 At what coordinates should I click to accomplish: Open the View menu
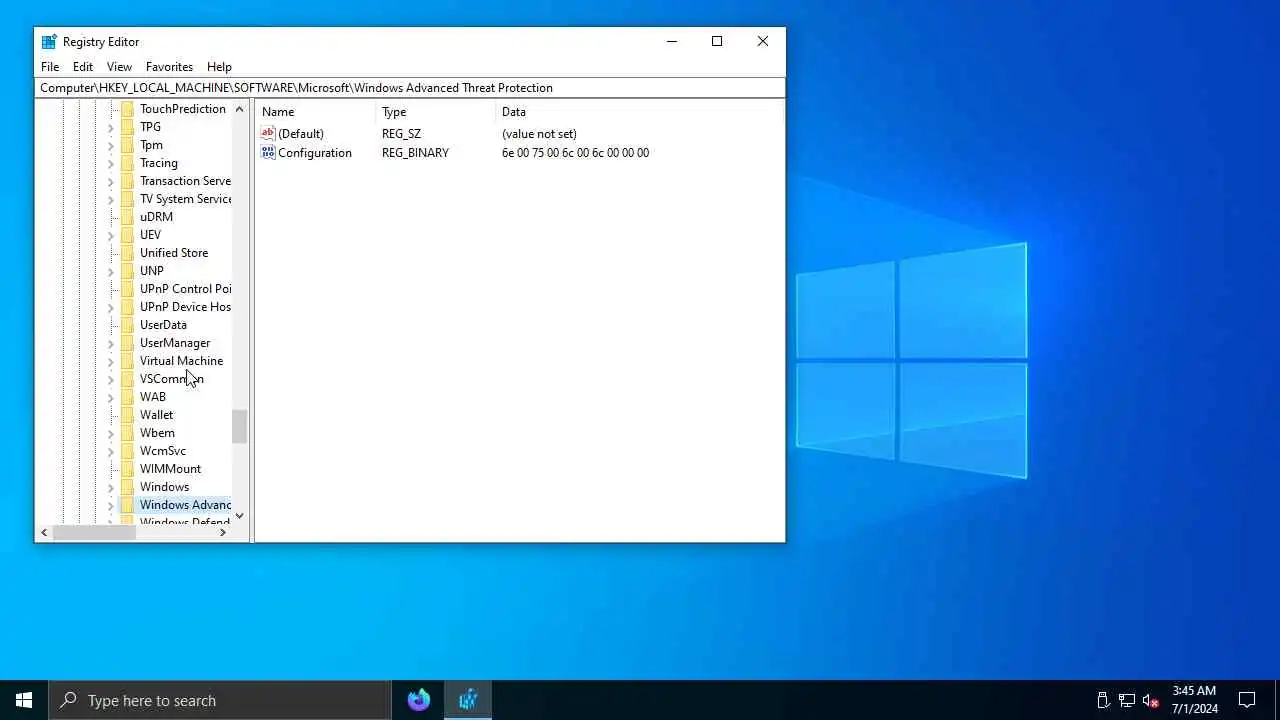[x=119, y=67]
